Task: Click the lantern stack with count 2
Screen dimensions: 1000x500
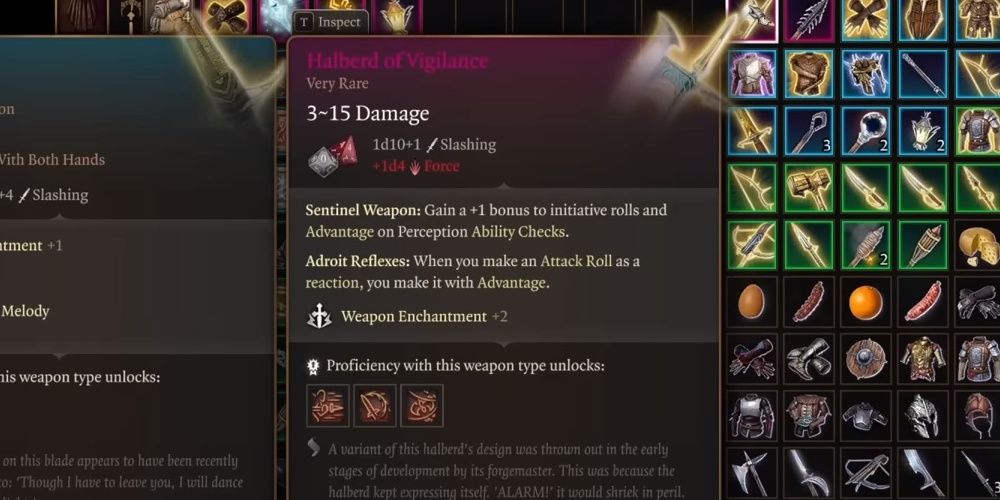Action: coord(923,130)
